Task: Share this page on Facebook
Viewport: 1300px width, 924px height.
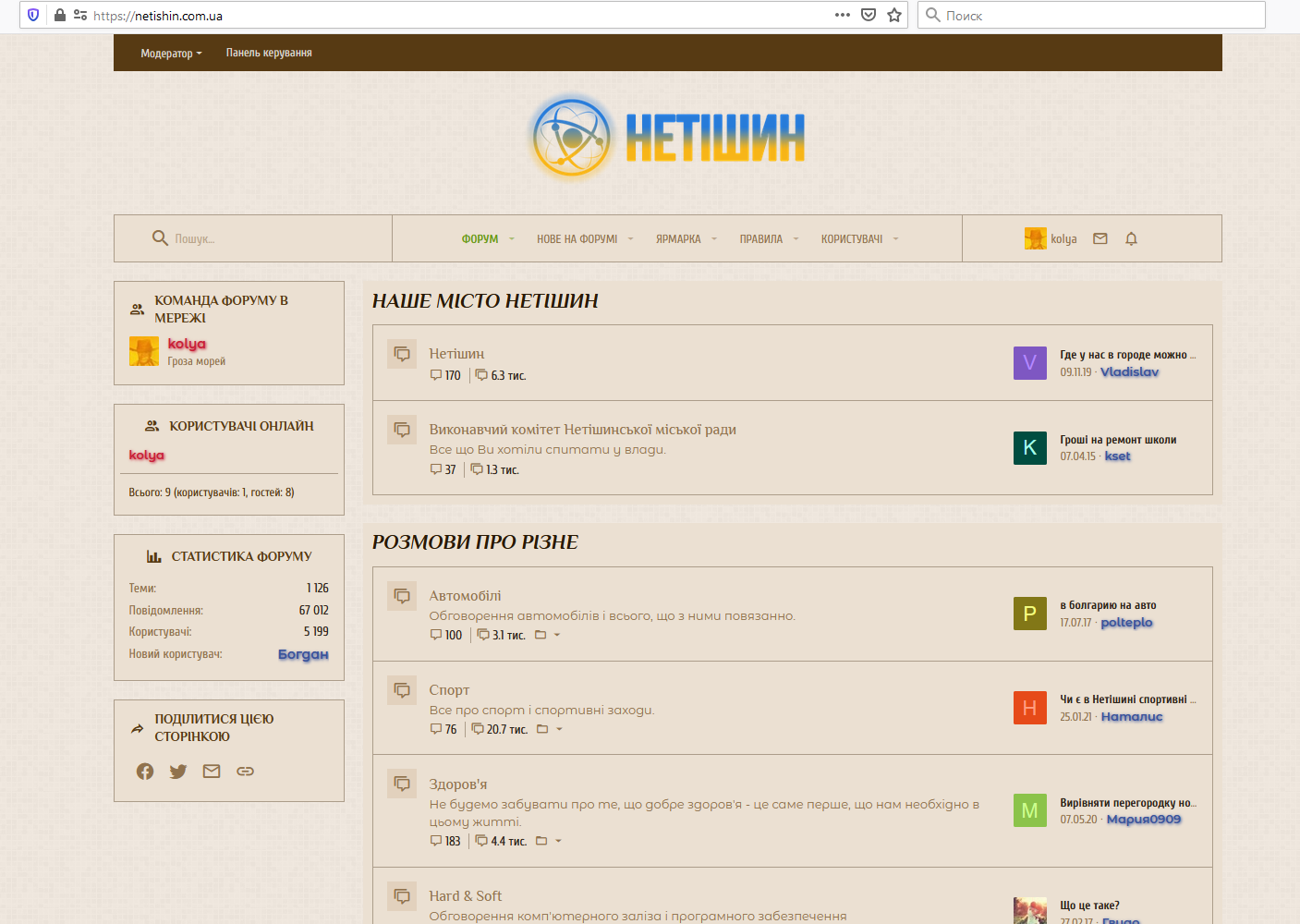Action: tap(145, 772)
